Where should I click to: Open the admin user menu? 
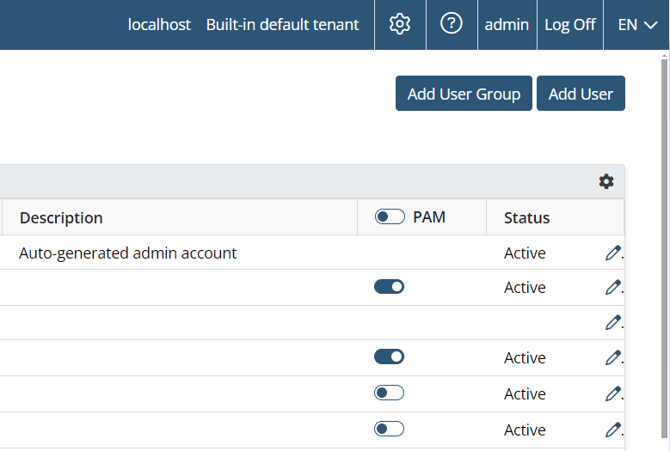click(x=506, y=25)
